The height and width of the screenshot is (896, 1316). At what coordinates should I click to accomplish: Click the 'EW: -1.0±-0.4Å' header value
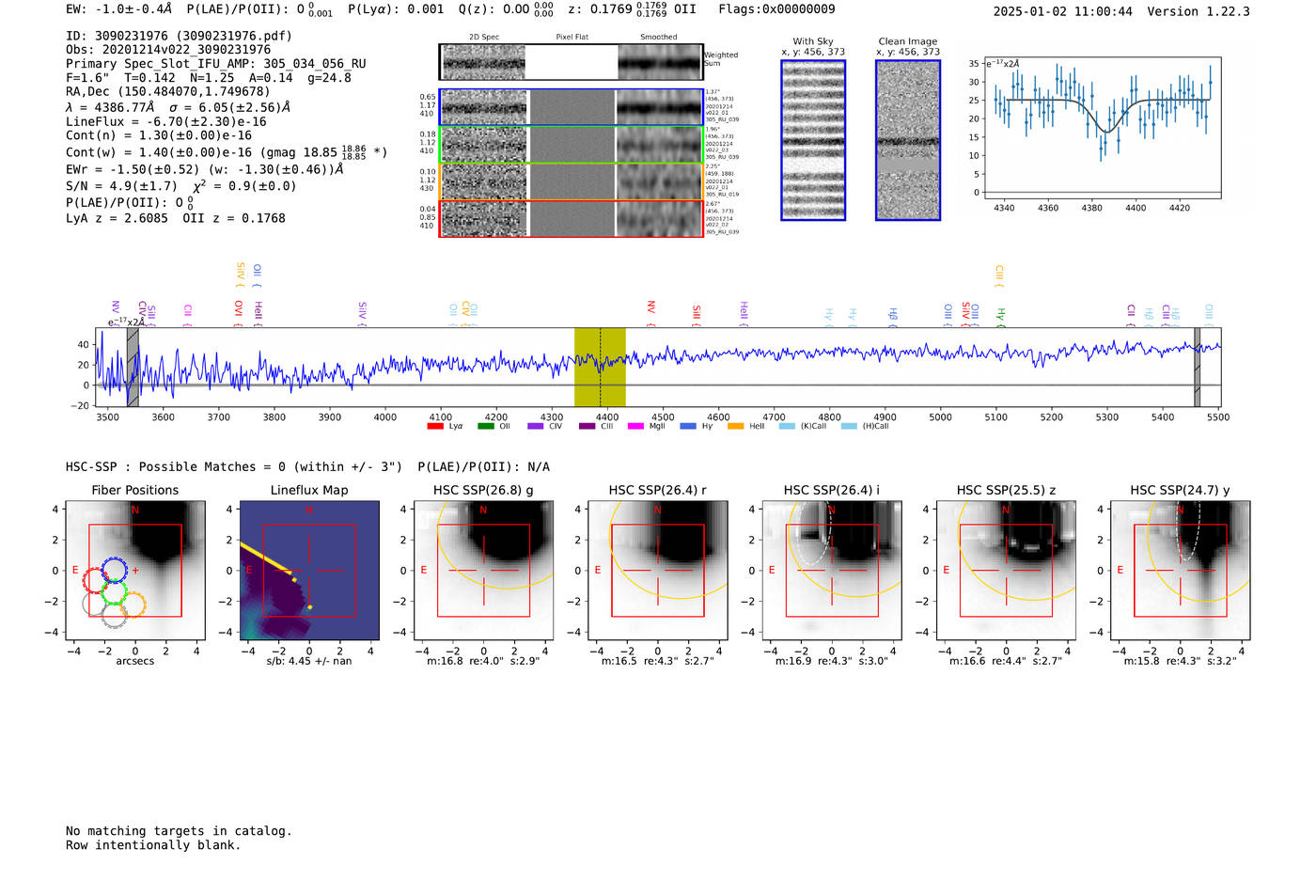click(119, 8)
